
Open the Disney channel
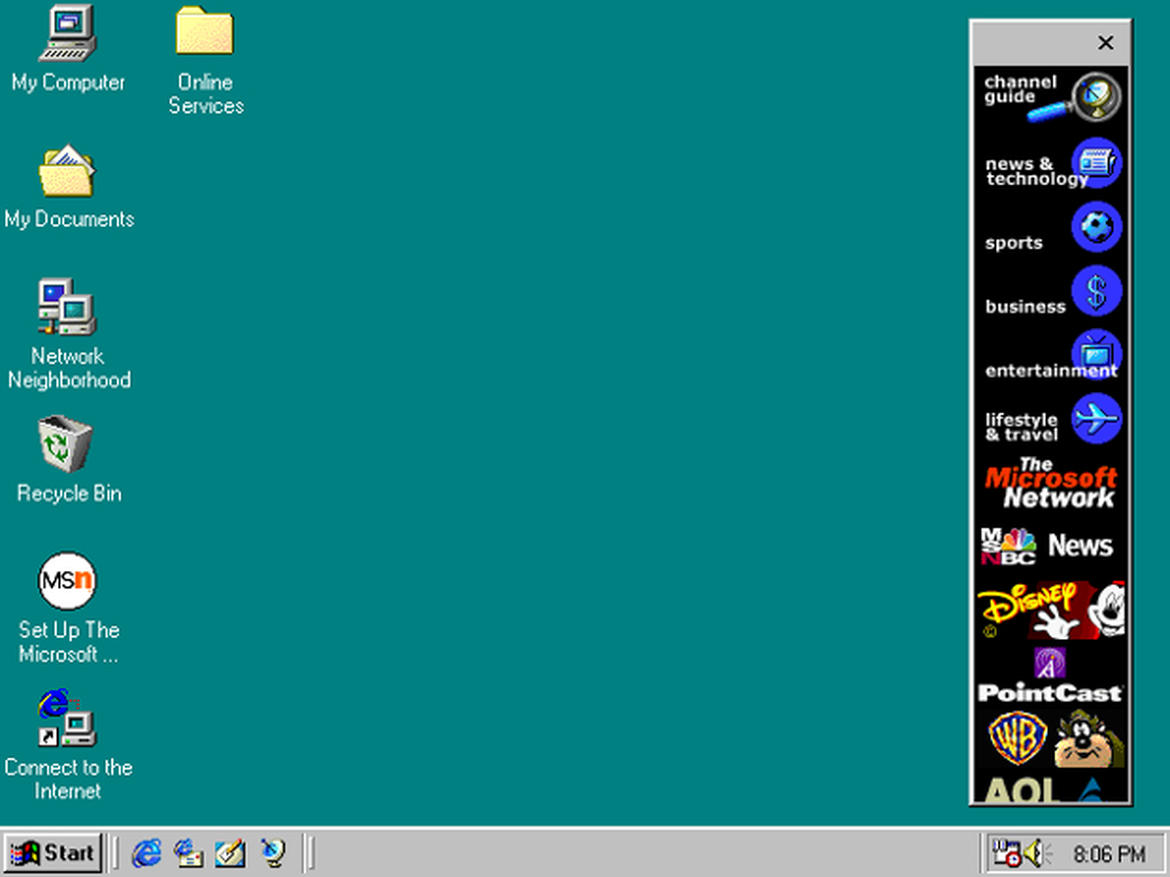pyautogui.click(x=1051, y=607)
